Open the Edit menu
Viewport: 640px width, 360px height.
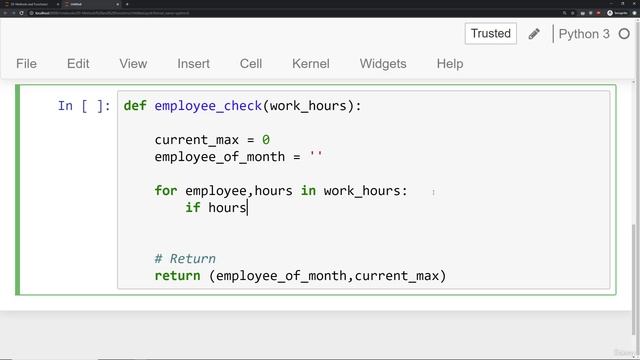coord(78,64)
